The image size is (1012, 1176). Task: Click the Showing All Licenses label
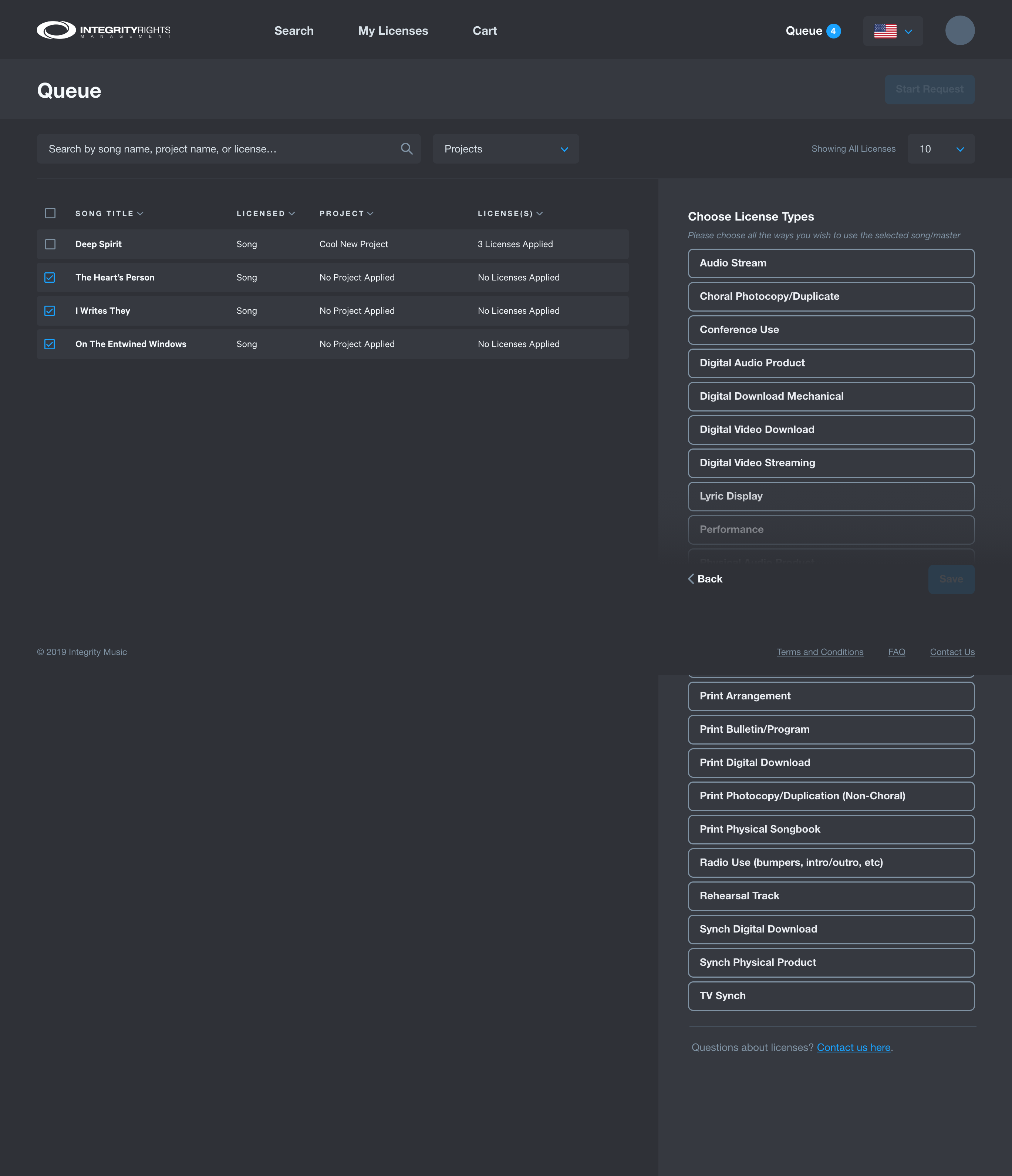[x=853, y=149]
